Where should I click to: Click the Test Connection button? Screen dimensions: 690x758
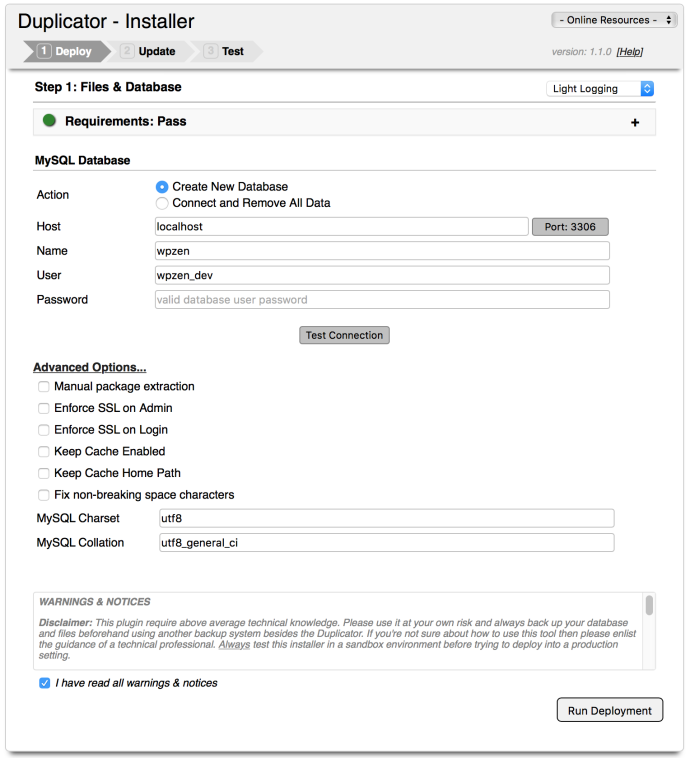click(344, 335)
